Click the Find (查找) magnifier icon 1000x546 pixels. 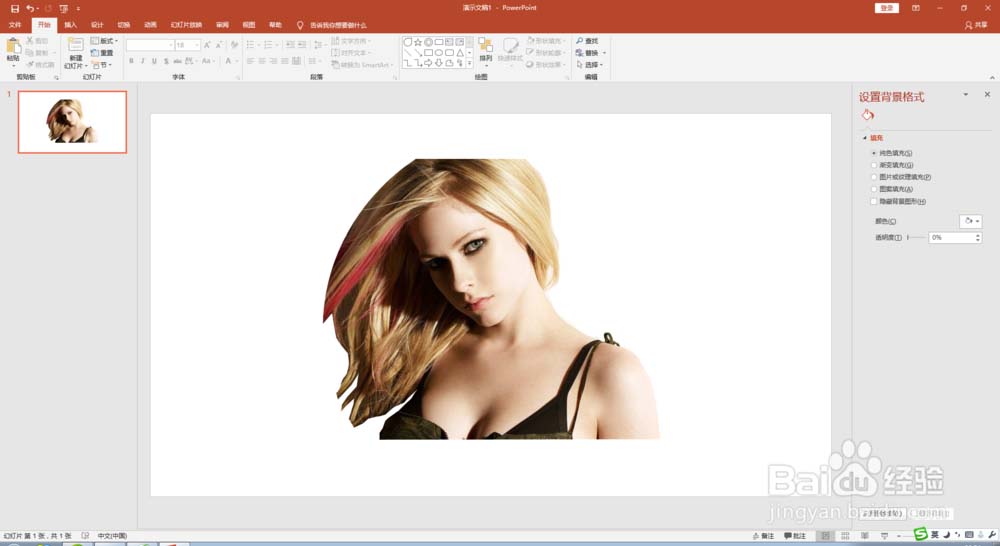click(x=580, y=41)
